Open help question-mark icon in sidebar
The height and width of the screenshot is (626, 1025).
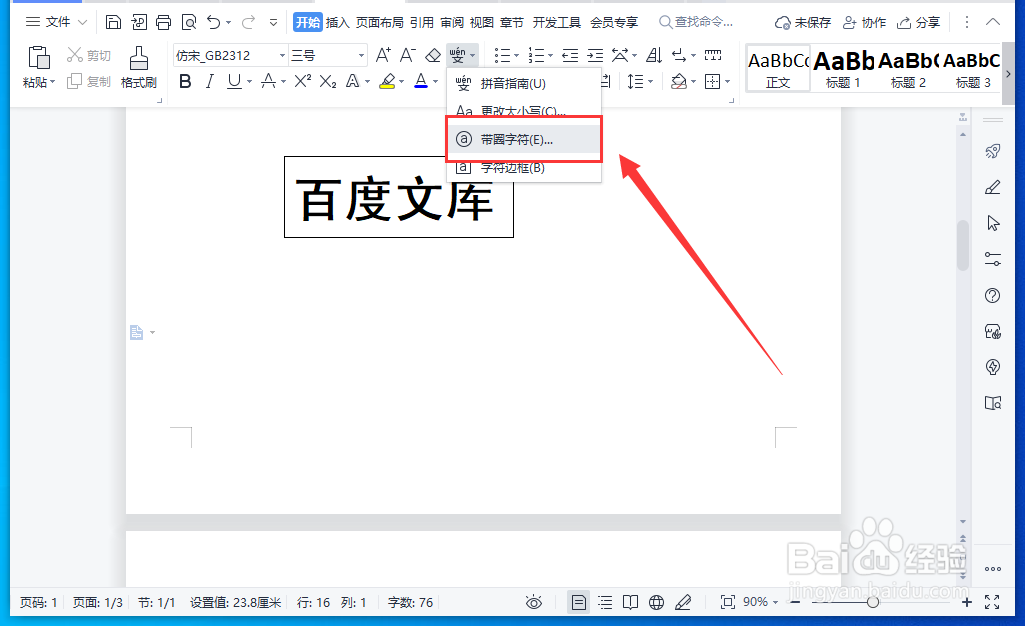[992, 295]
